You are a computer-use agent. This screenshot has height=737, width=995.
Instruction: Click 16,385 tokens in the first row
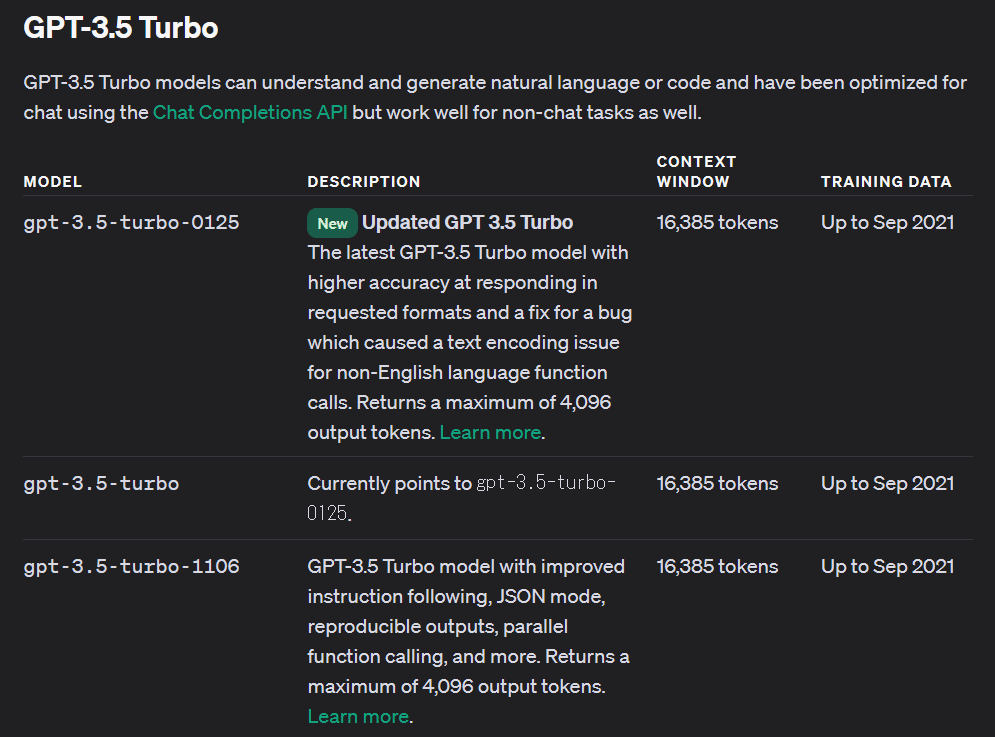coord(717,222)
